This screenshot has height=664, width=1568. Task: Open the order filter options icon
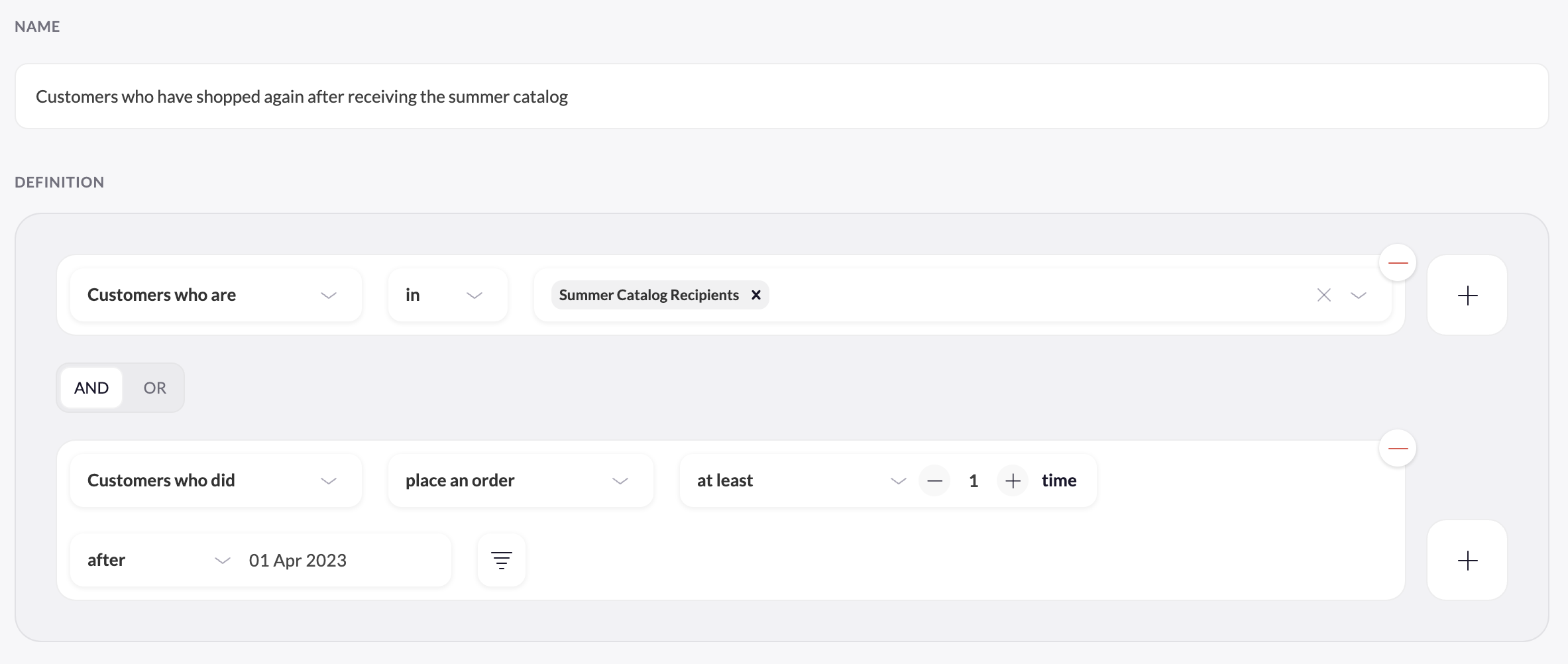(502, 561)
